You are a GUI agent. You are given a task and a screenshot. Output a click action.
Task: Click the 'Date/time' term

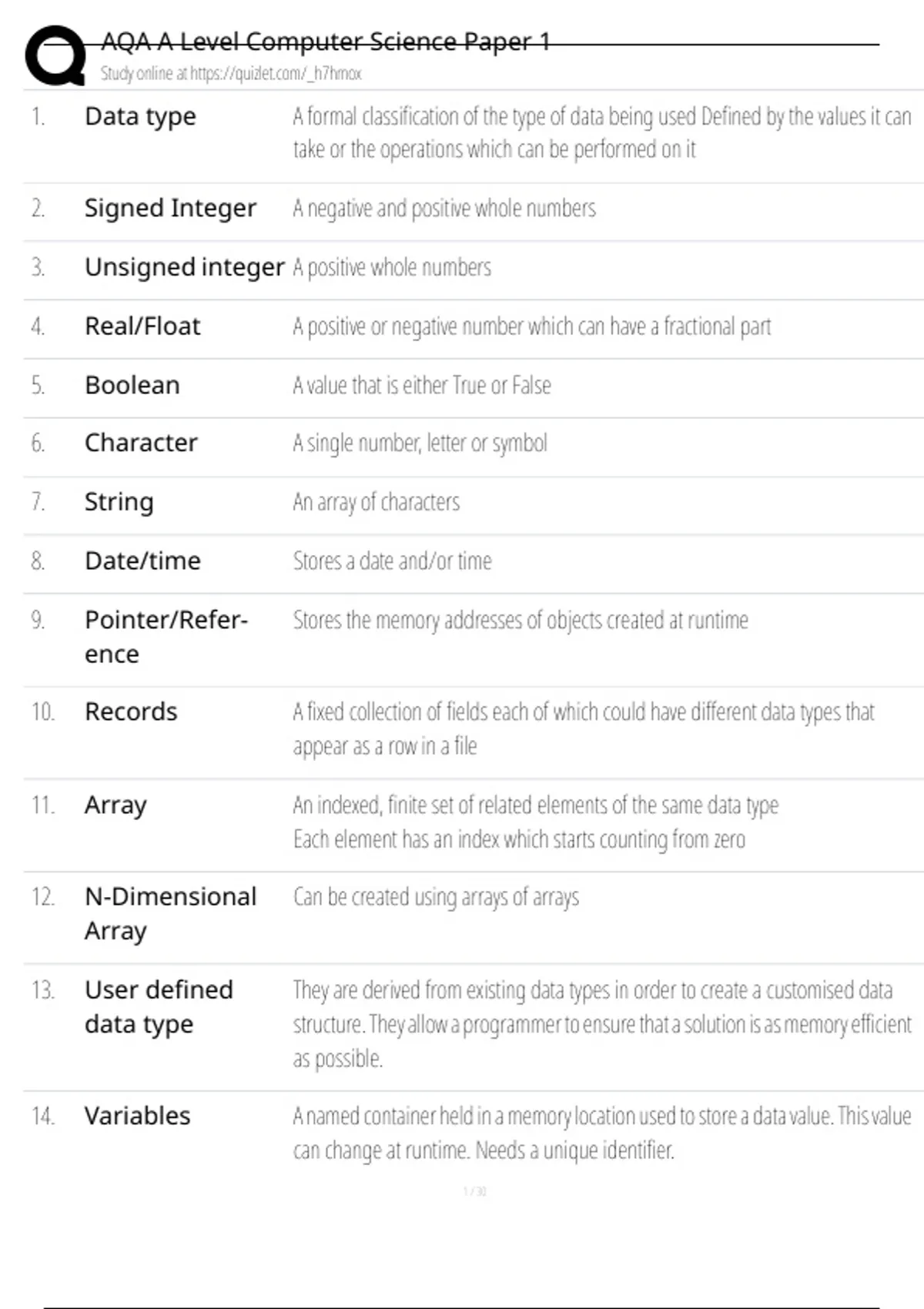(142, 561)
